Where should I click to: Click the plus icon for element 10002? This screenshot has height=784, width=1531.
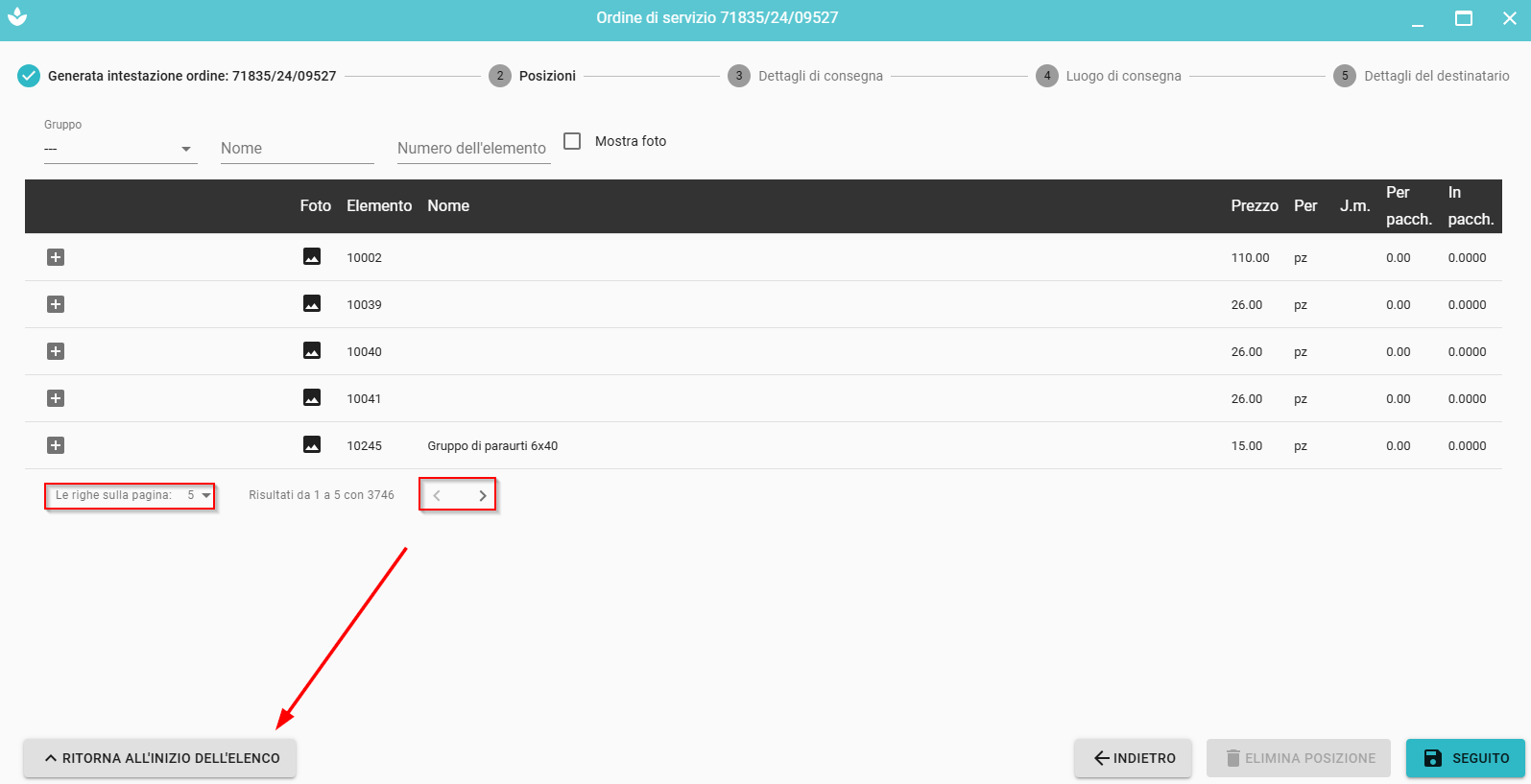[56, 257]
